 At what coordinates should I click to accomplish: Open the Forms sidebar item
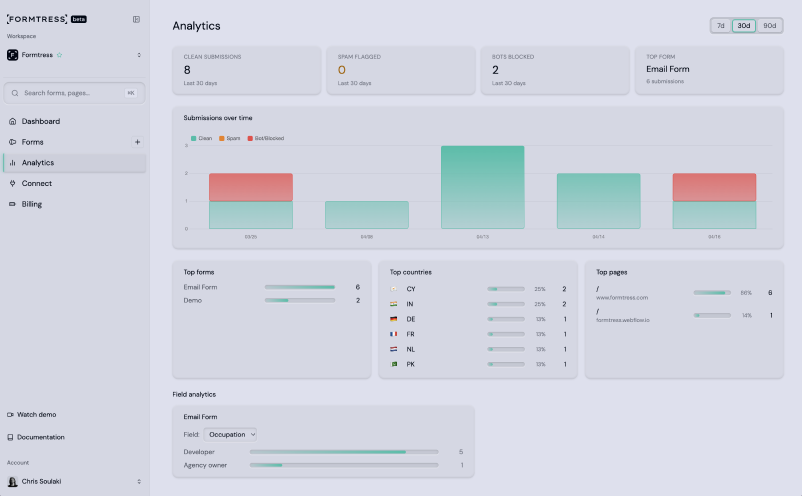click(33, 142)
